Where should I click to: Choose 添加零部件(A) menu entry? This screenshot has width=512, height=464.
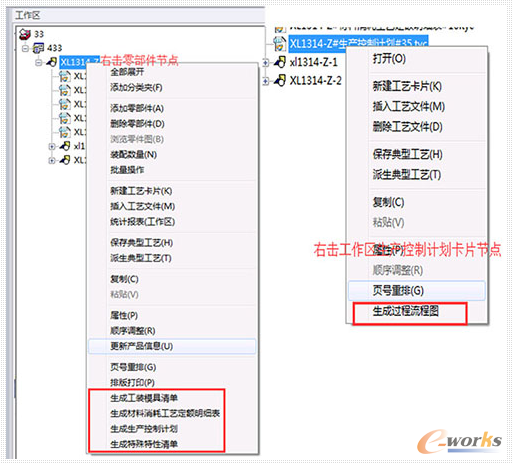(x=137, y=108)
